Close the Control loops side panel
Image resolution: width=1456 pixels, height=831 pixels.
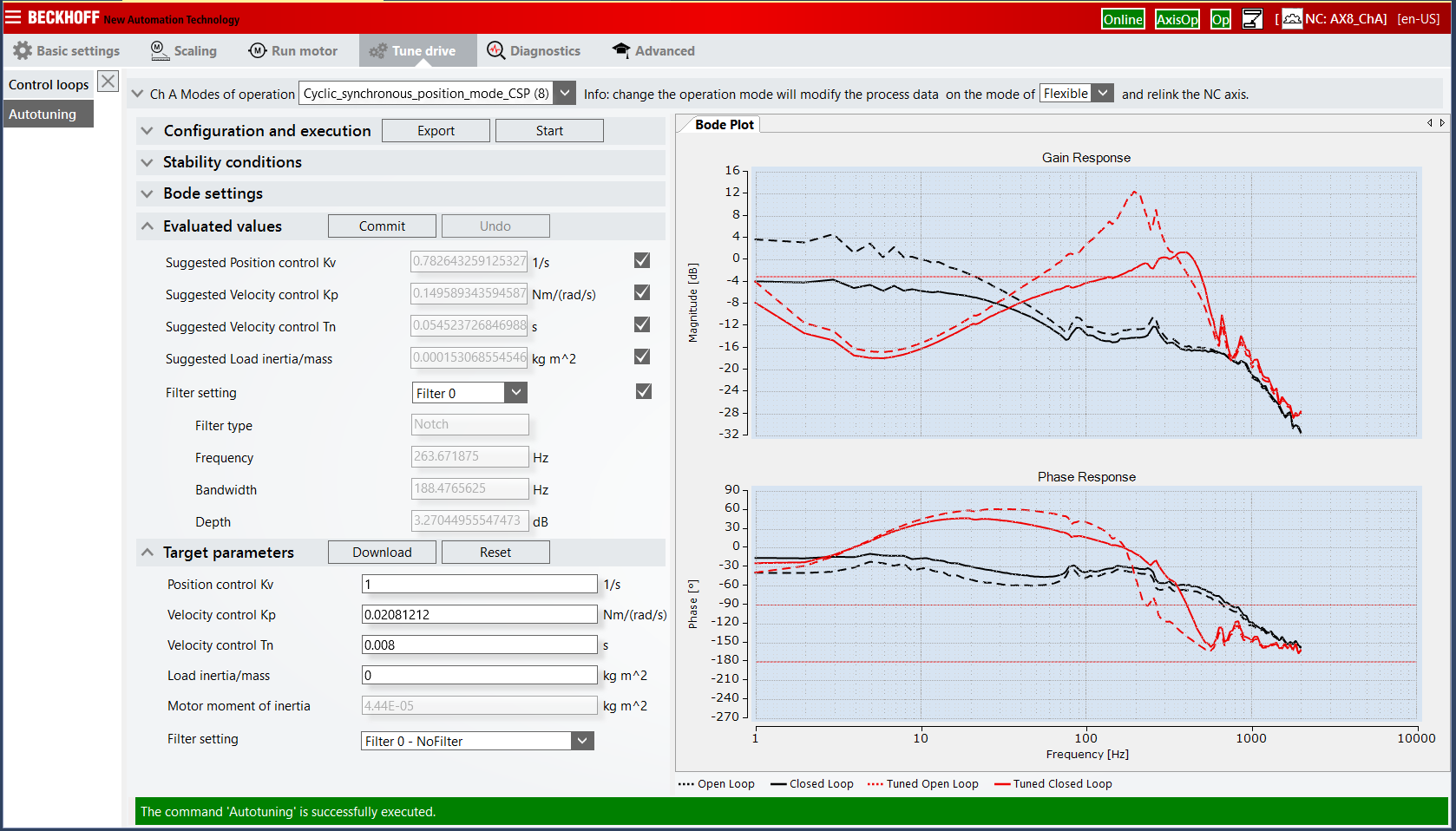tap(108, 82)
